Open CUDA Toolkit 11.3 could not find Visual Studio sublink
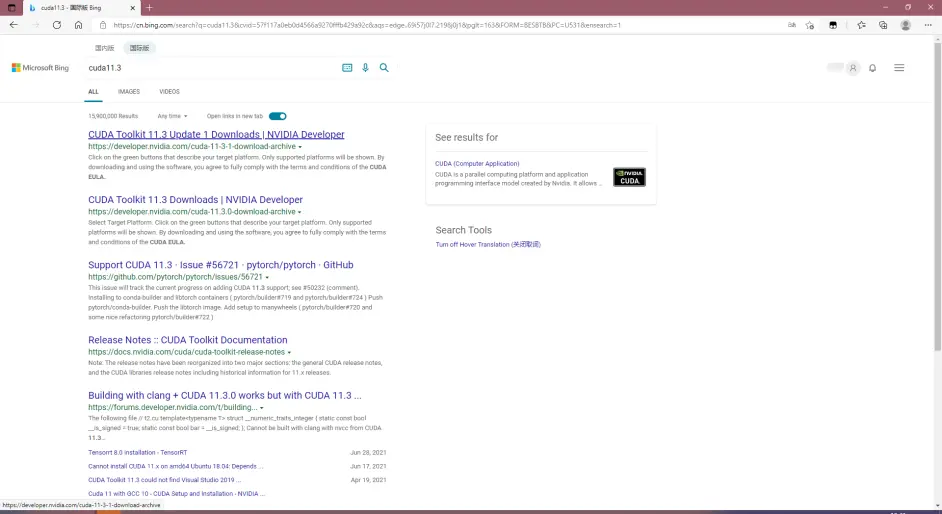942x514 pixels. coord(164,480)
